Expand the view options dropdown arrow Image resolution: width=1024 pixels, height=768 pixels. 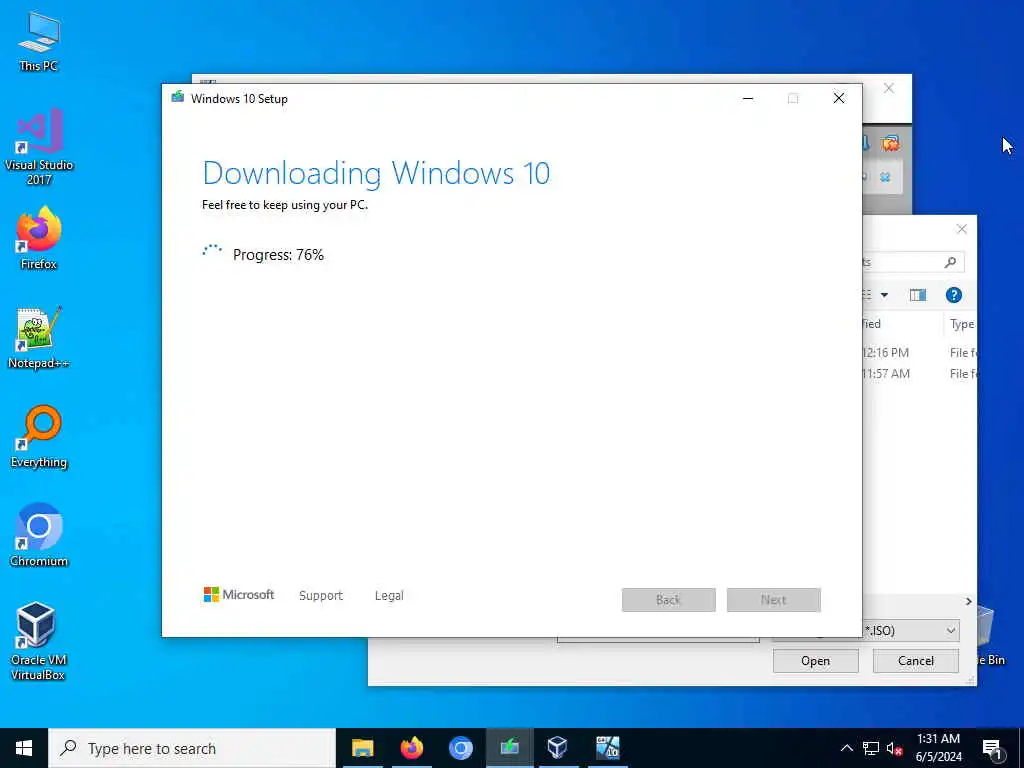884,295
